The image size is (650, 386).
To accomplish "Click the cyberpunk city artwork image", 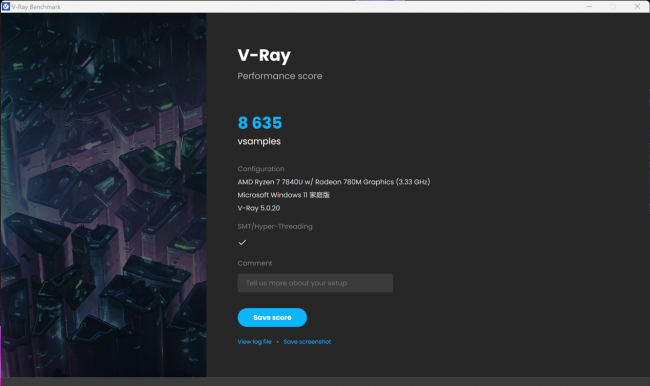I will click(104, 195).
